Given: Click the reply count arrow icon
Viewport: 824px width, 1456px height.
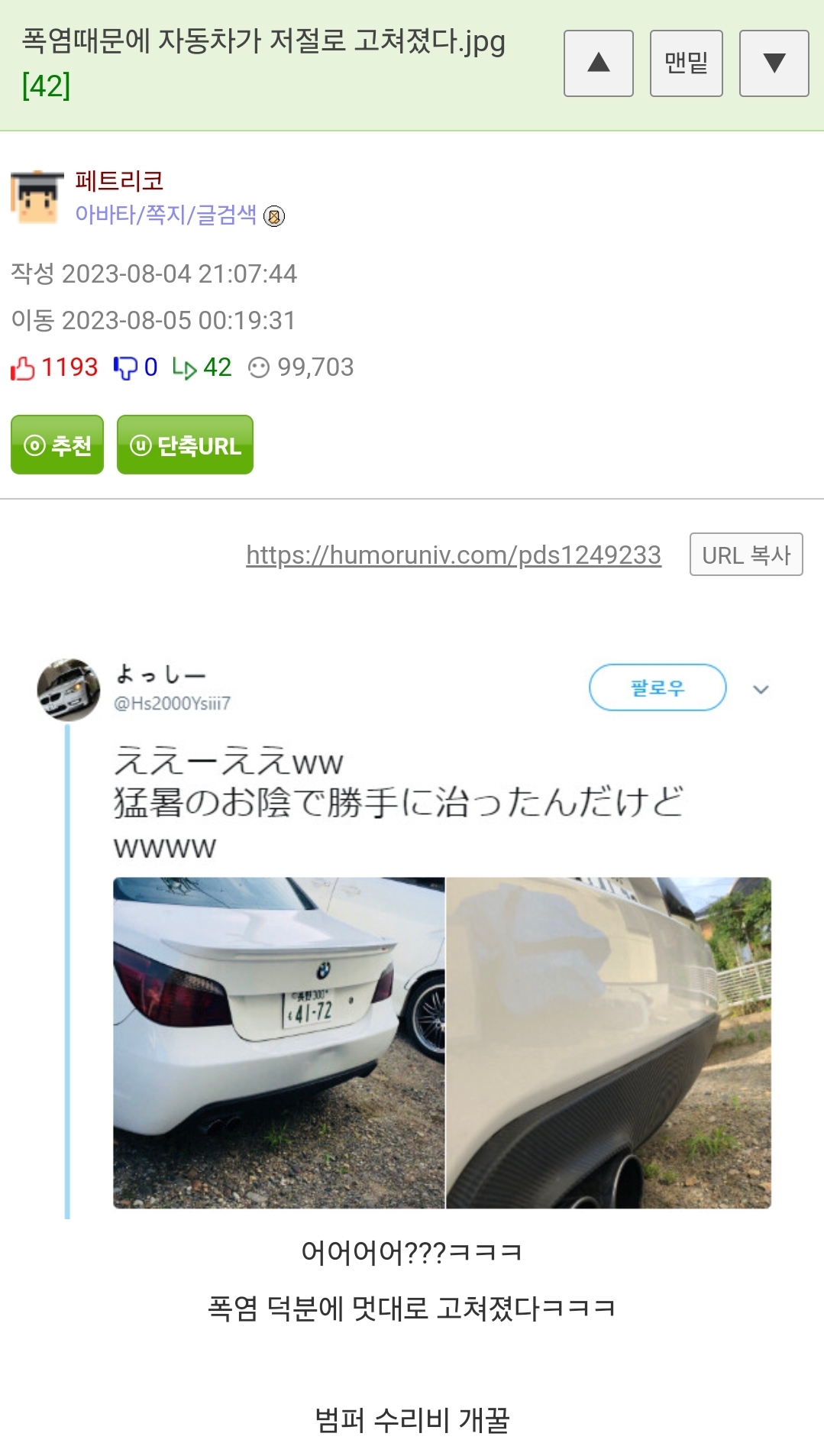Looking at the screenshot, I should click(184, 368).
